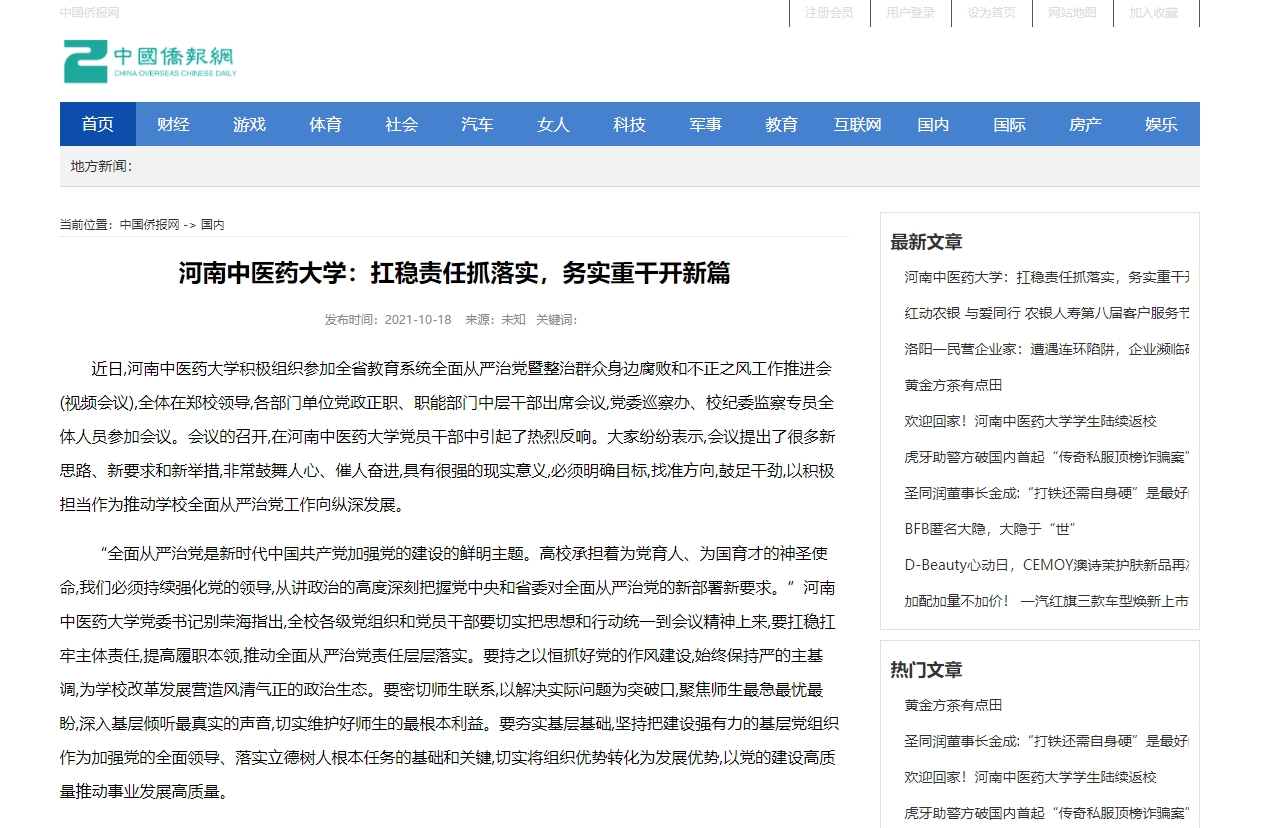Screen dimensions: 1261x828
Task: Click the article title about 河南中医药大学
Action: pyautogui.click(x=455, y=273)
